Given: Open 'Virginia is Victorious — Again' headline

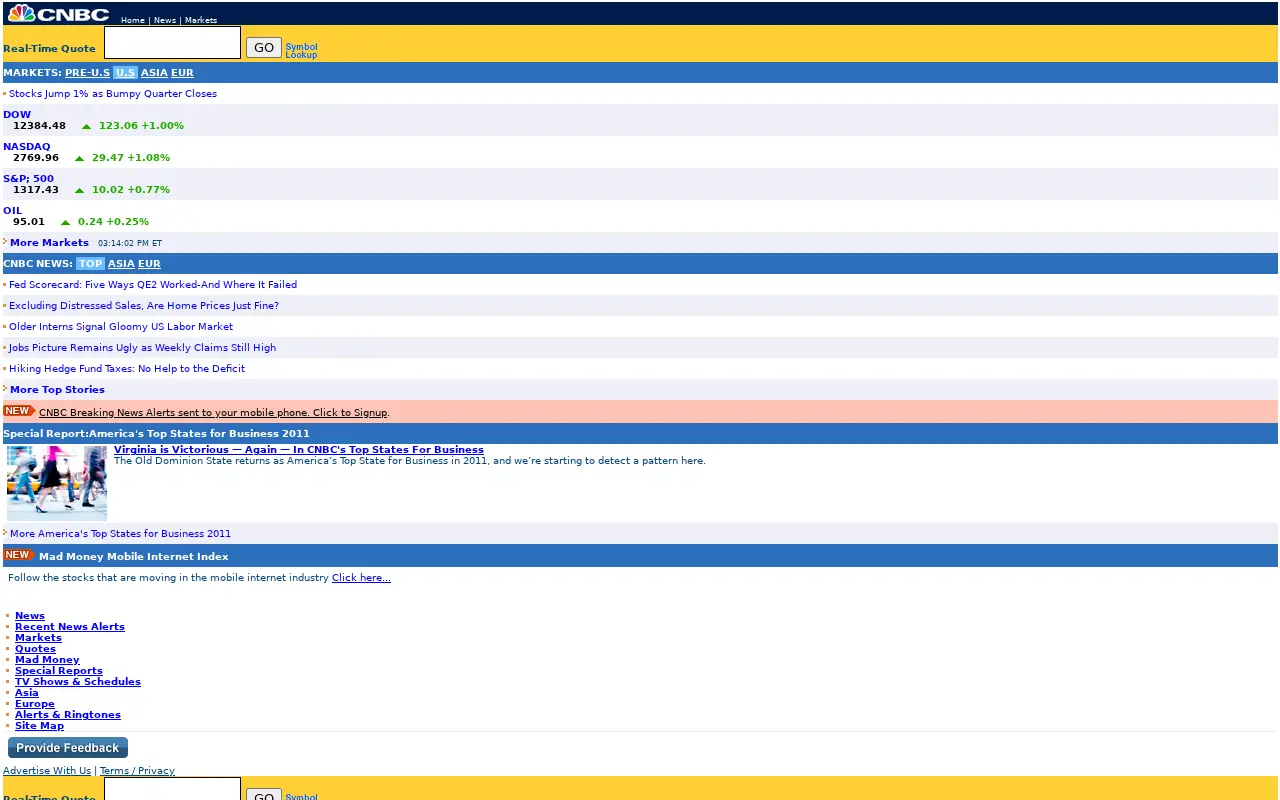Looking at the screenshot, I should [299, 450].
